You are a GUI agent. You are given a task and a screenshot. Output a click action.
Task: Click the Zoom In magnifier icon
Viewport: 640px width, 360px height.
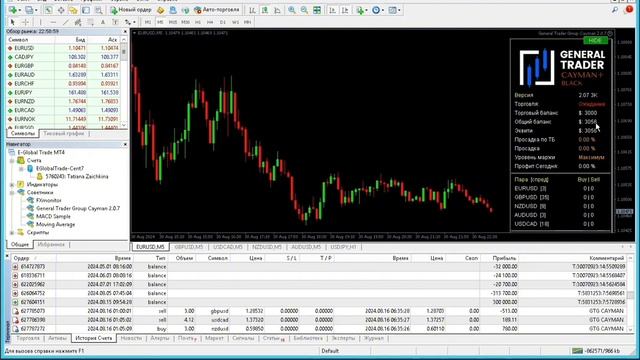click(x=292, y=10)
